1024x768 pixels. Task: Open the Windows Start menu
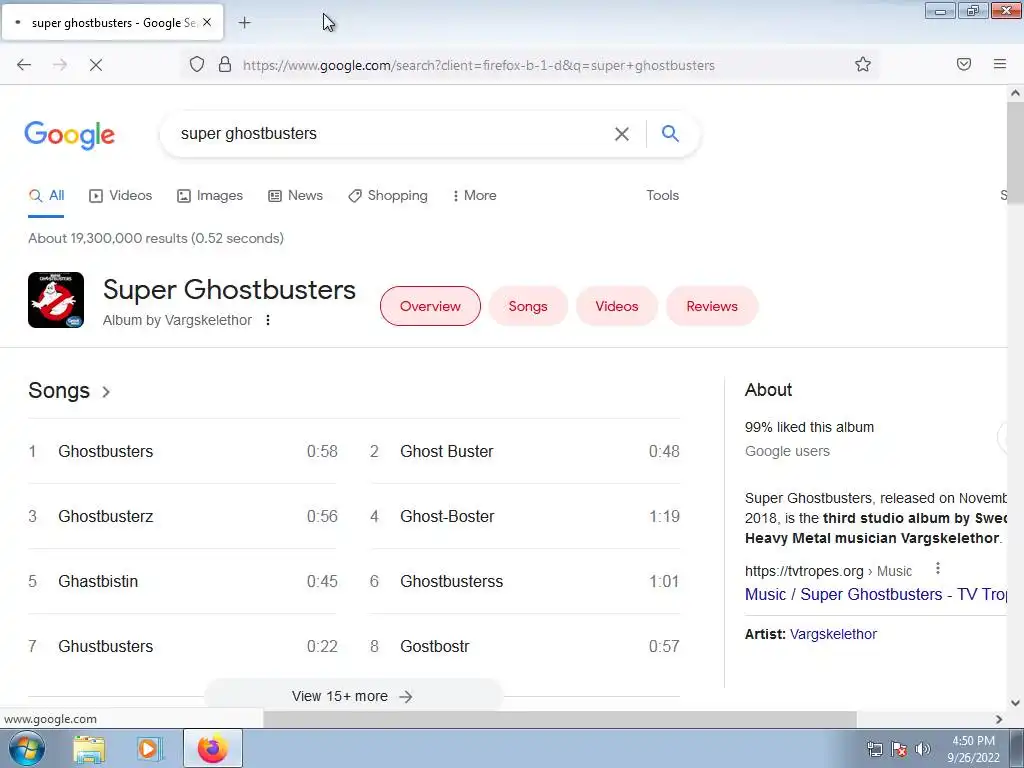point(26,748)
